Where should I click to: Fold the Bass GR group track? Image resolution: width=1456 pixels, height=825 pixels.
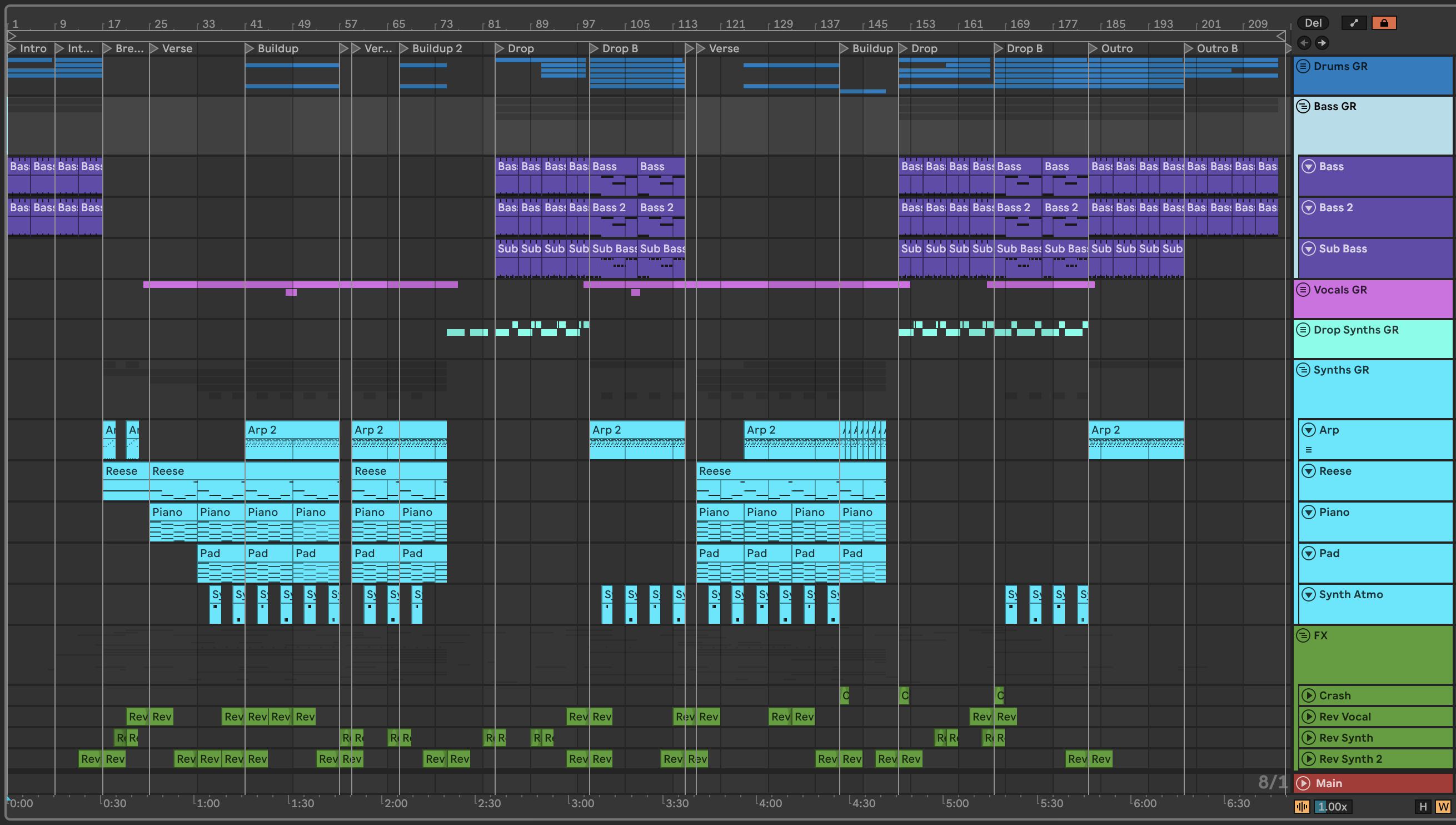(x=1303, y=107)
